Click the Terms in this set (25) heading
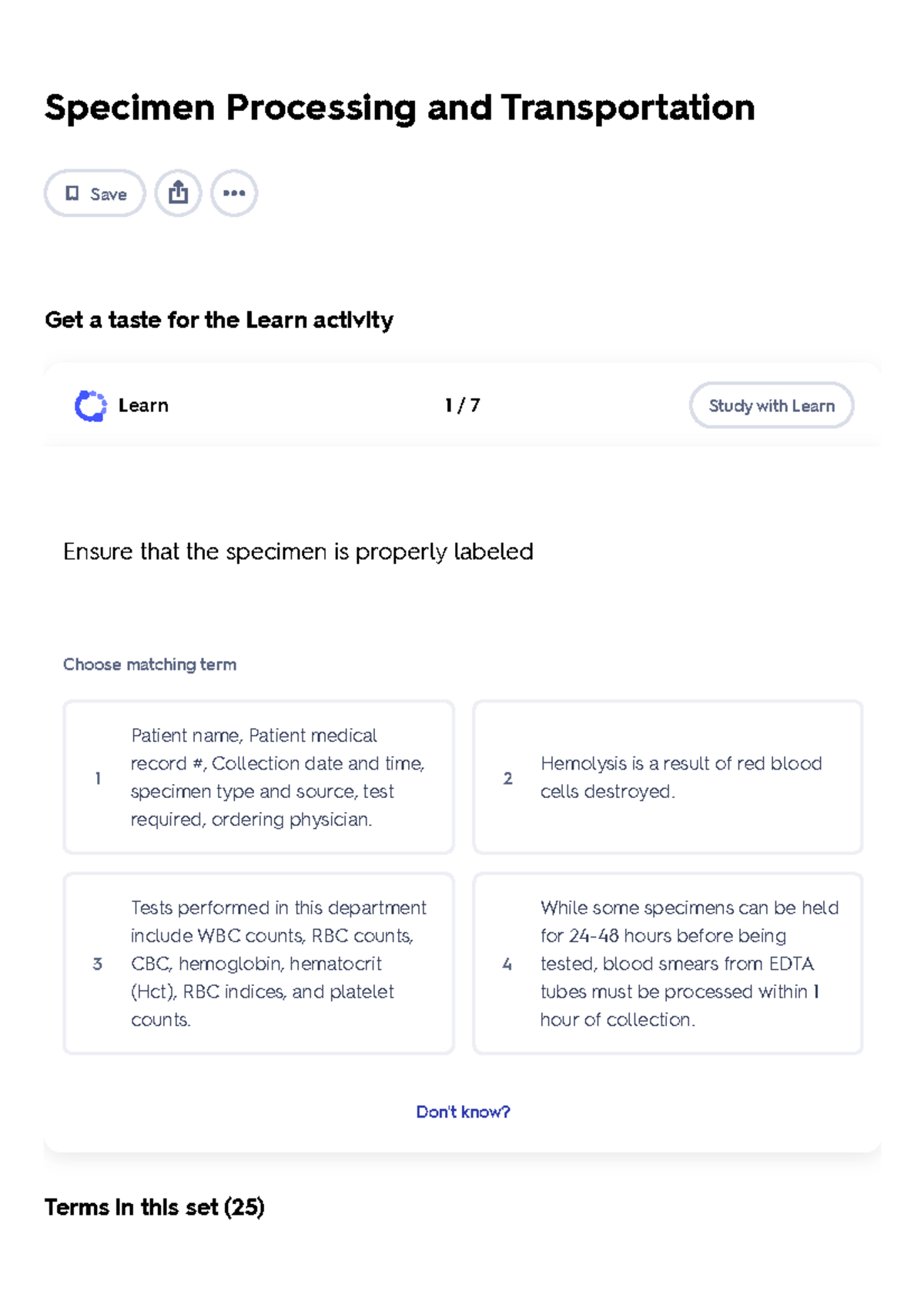The height and width of the screenshot is (1308, 924). [155, 1206]
